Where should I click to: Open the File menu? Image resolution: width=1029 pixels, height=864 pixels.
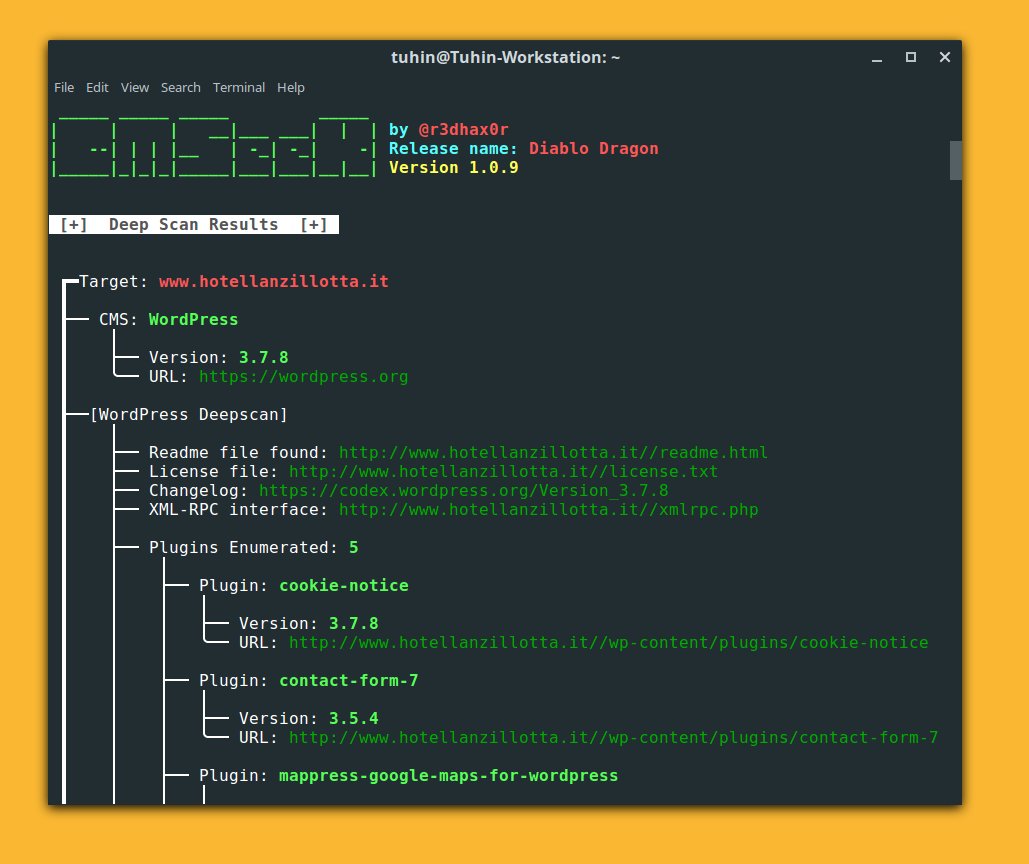[x=64, y=87]
